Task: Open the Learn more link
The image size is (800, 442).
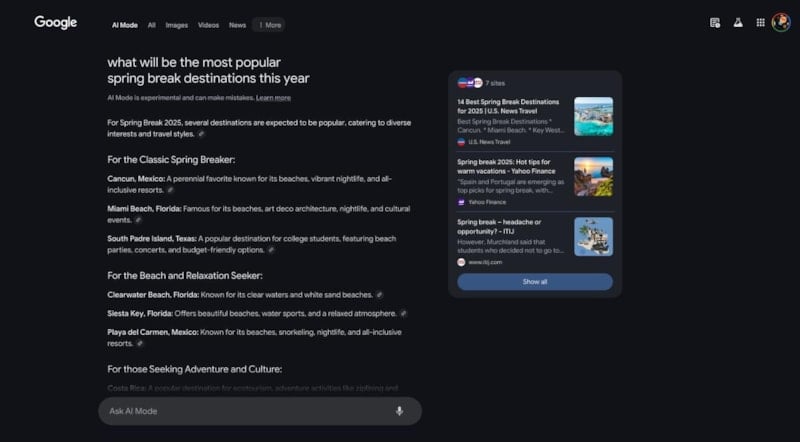Action: 273,98
